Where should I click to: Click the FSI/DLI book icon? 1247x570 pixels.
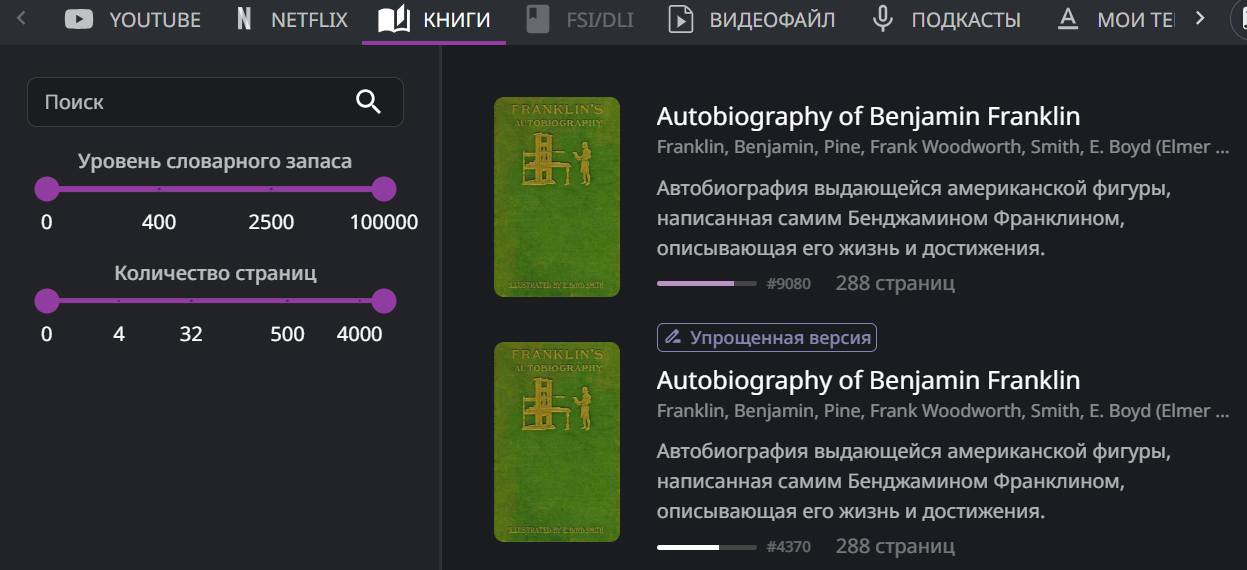point(538,19)
